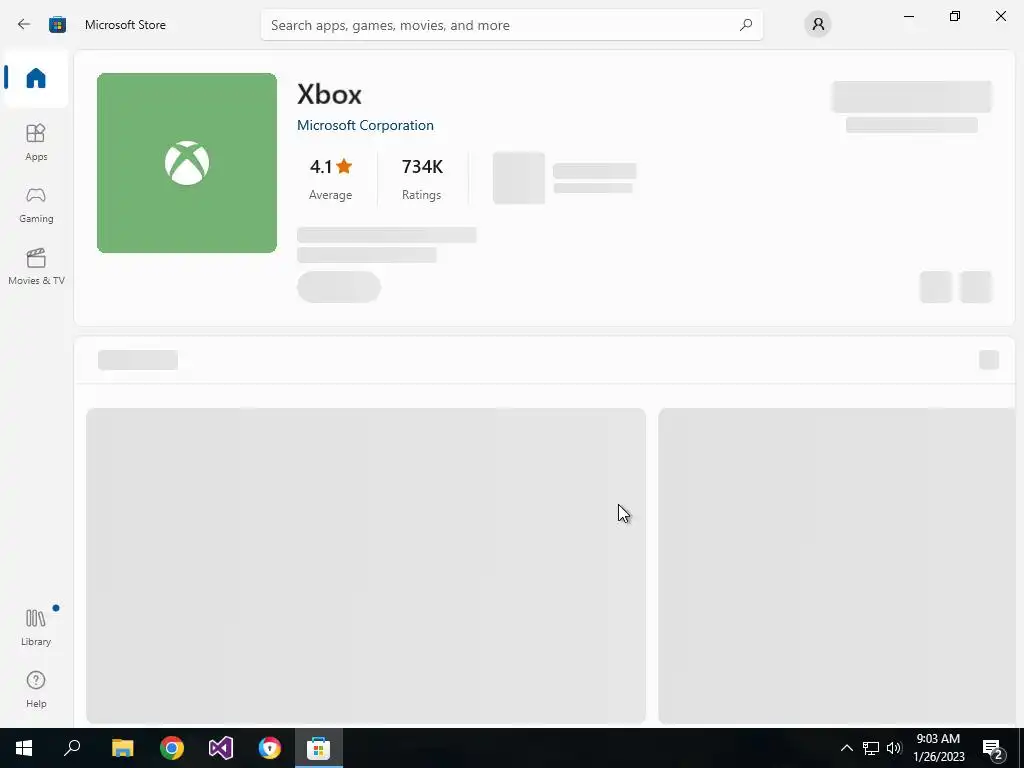The width and height of the screenshot is (1024, 768).
Task: Open Microsoft Corporation publisher link
Action: tap(365, 125)
